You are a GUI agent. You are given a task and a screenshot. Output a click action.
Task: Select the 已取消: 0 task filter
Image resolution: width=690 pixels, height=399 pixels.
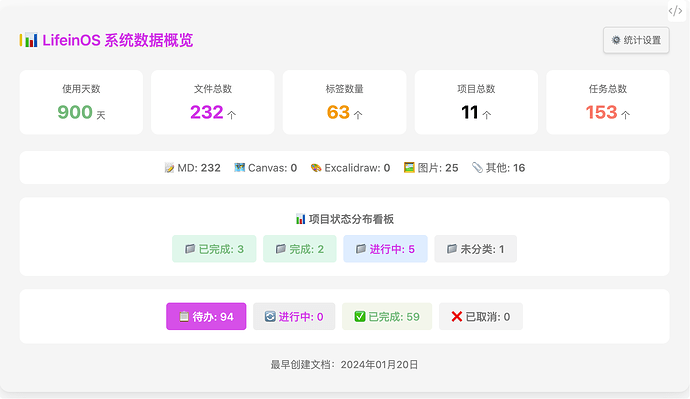[x=481, y=316]
